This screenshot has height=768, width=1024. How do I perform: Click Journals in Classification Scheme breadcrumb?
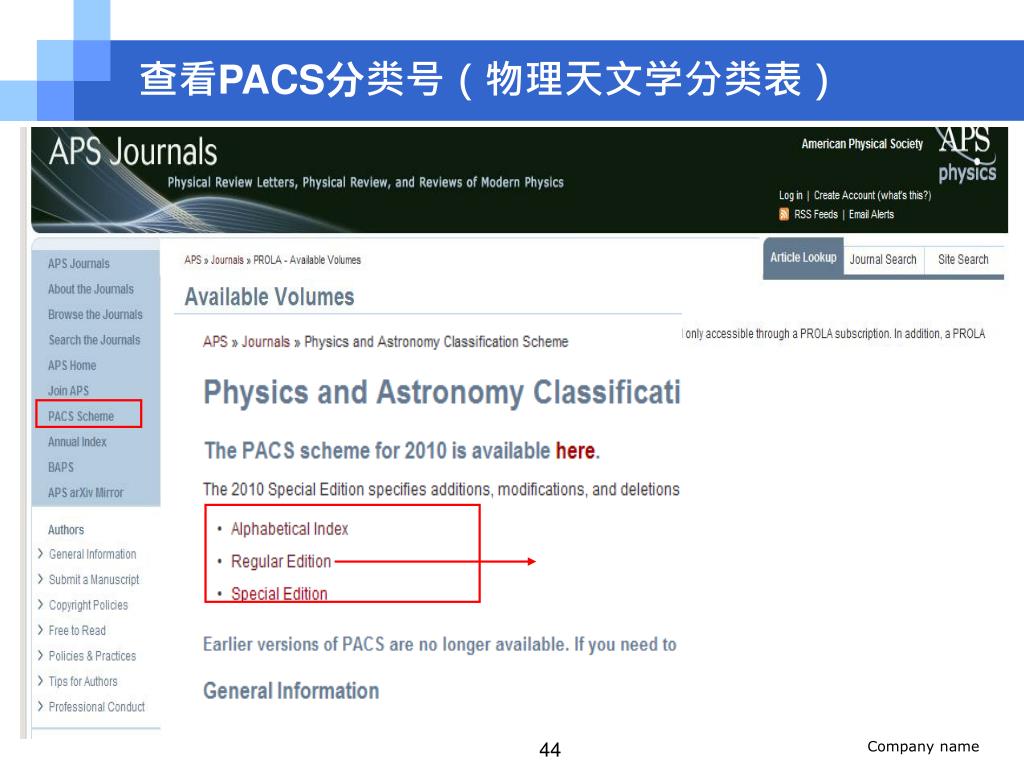coord(265,342)
